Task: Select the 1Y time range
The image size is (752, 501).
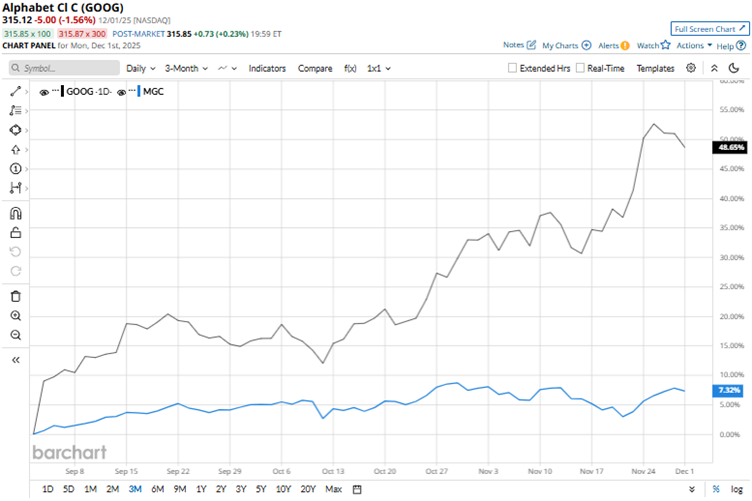Action: (x=201, y=489)
